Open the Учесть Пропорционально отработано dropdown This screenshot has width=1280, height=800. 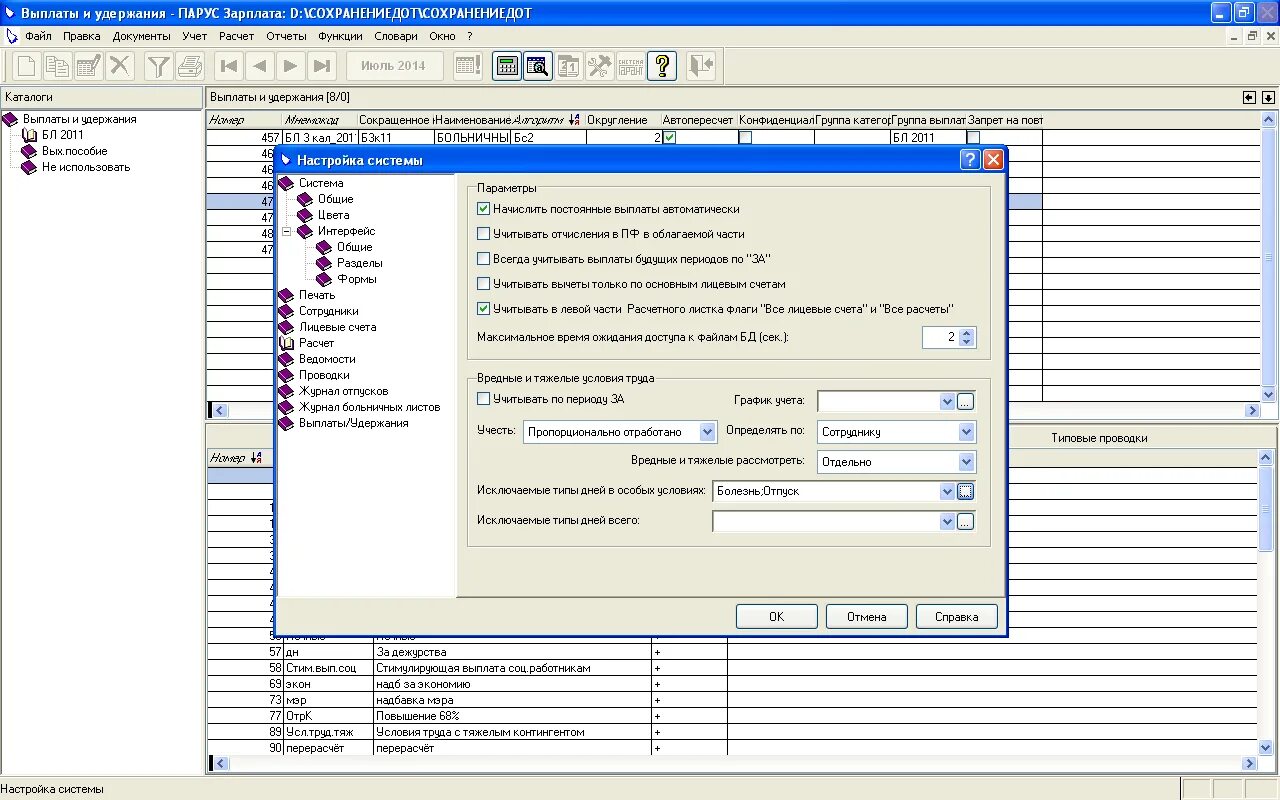[x=708, y=432]
